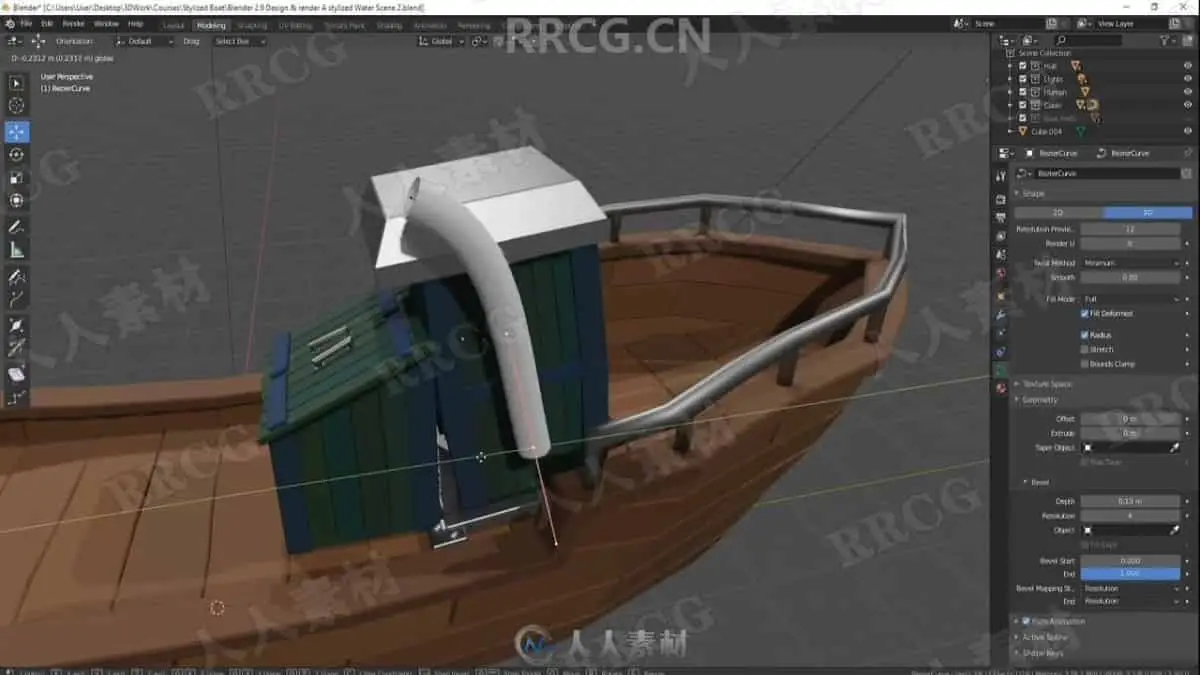The image size is (1200, 675).
Task: Click the Bevel Depth field
Action: 1130,501
